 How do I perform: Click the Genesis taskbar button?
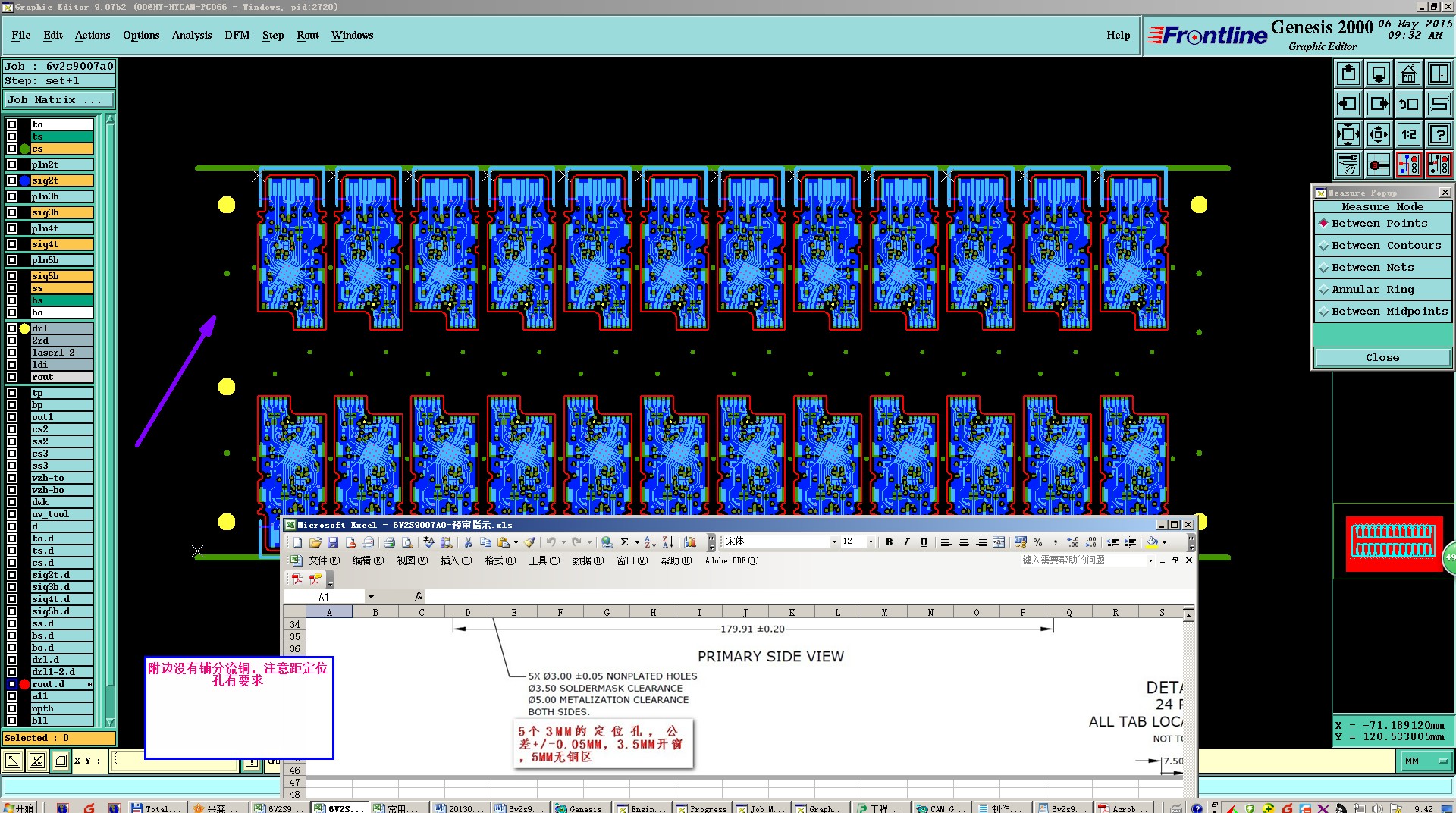pos(579,808)
